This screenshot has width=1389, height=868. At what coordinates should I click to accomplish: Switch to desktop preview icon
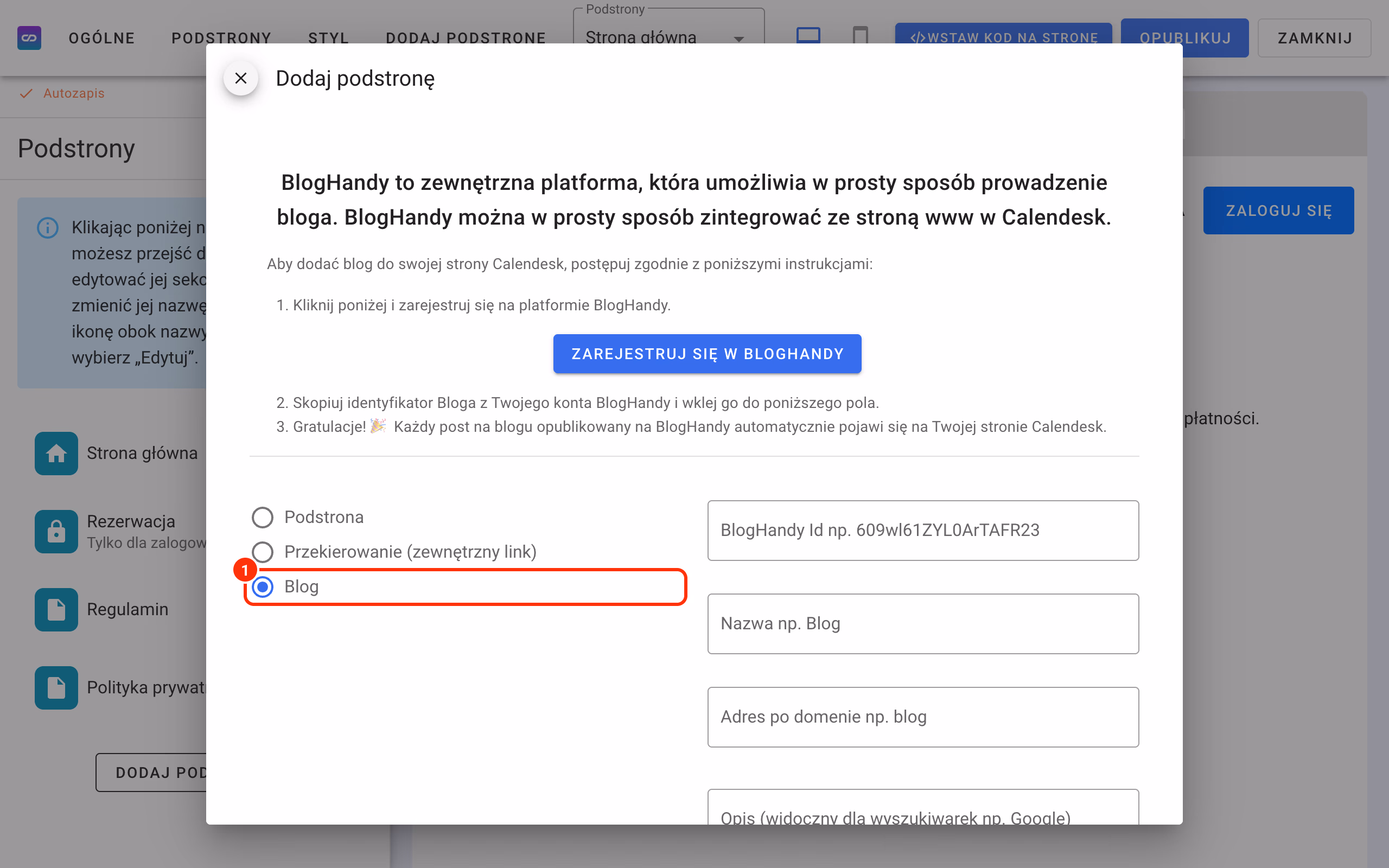click(x=808, y=36)
